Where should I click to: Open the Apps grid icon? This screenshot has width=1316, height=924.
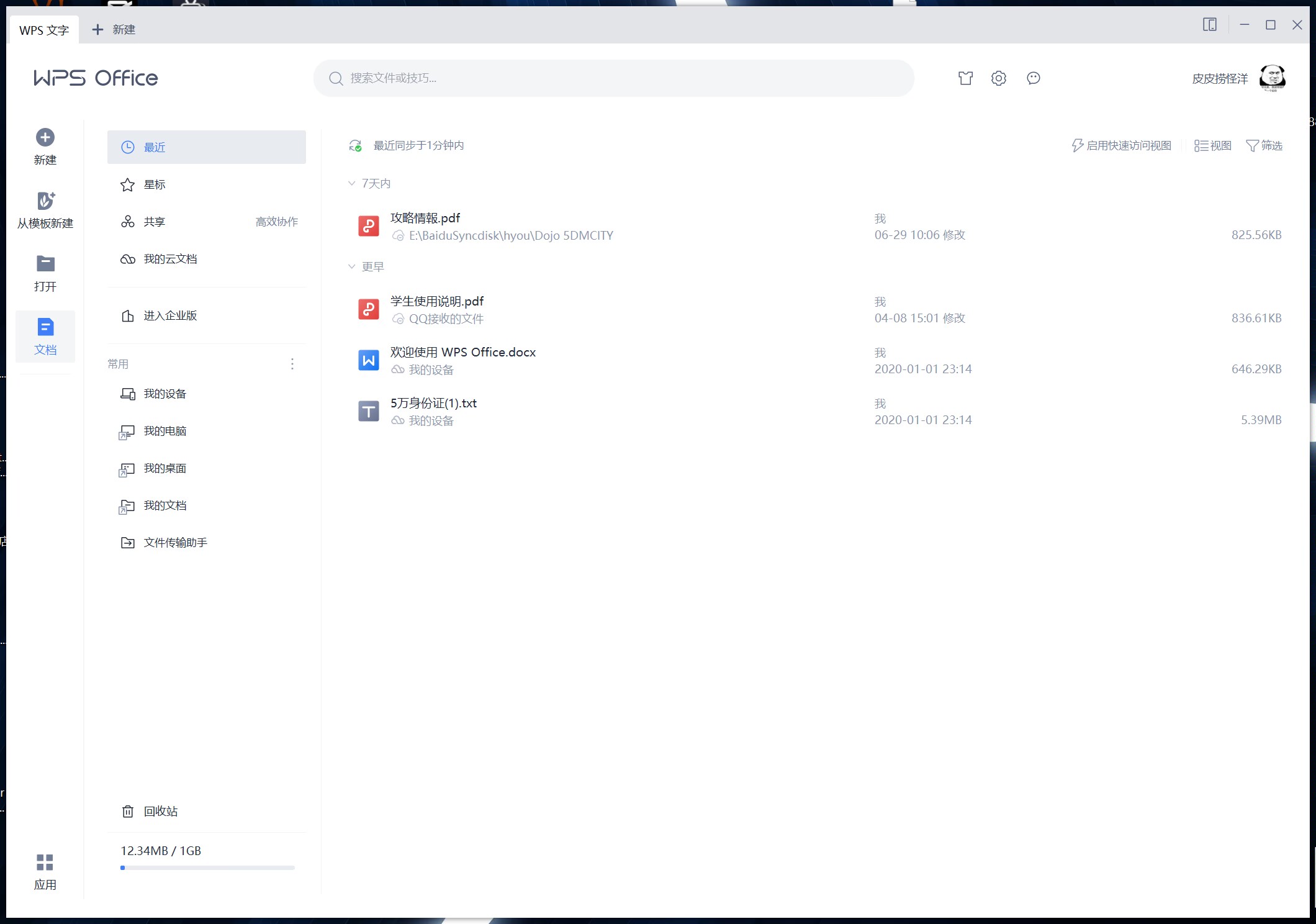click(45, 863)
